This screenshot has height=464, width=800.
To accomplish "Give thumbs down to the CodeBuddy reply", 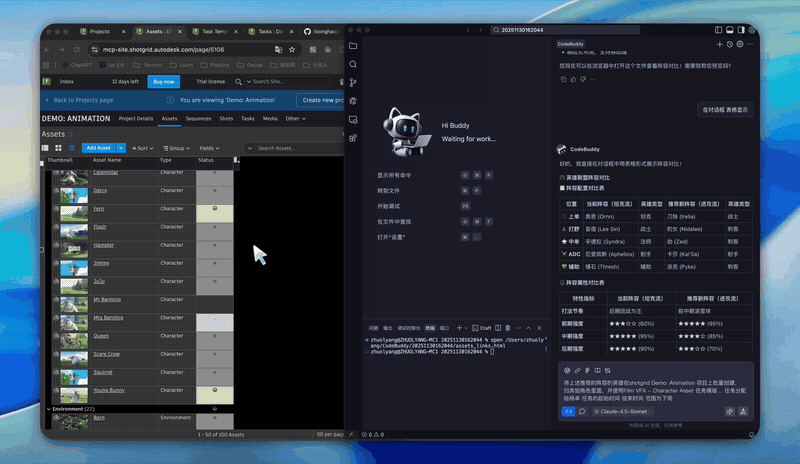I will click(583, 79).
